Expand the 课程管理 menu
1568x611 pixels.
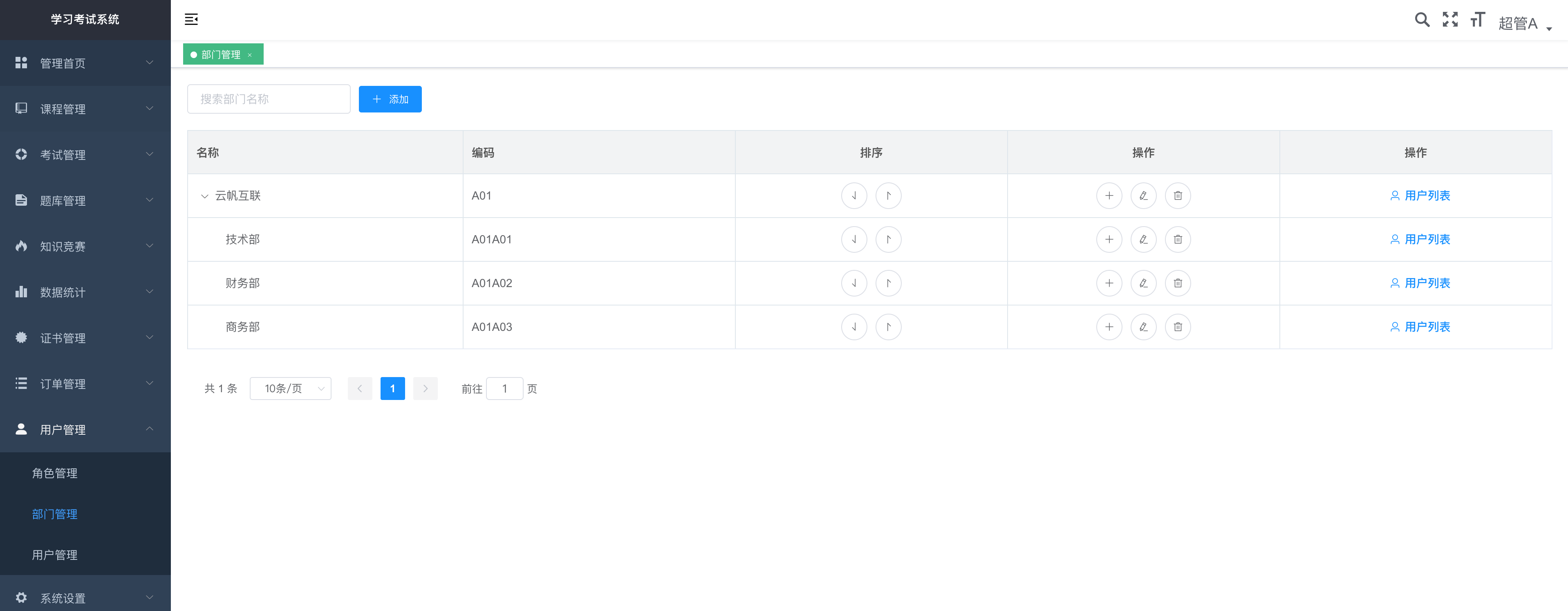[85, 109]
